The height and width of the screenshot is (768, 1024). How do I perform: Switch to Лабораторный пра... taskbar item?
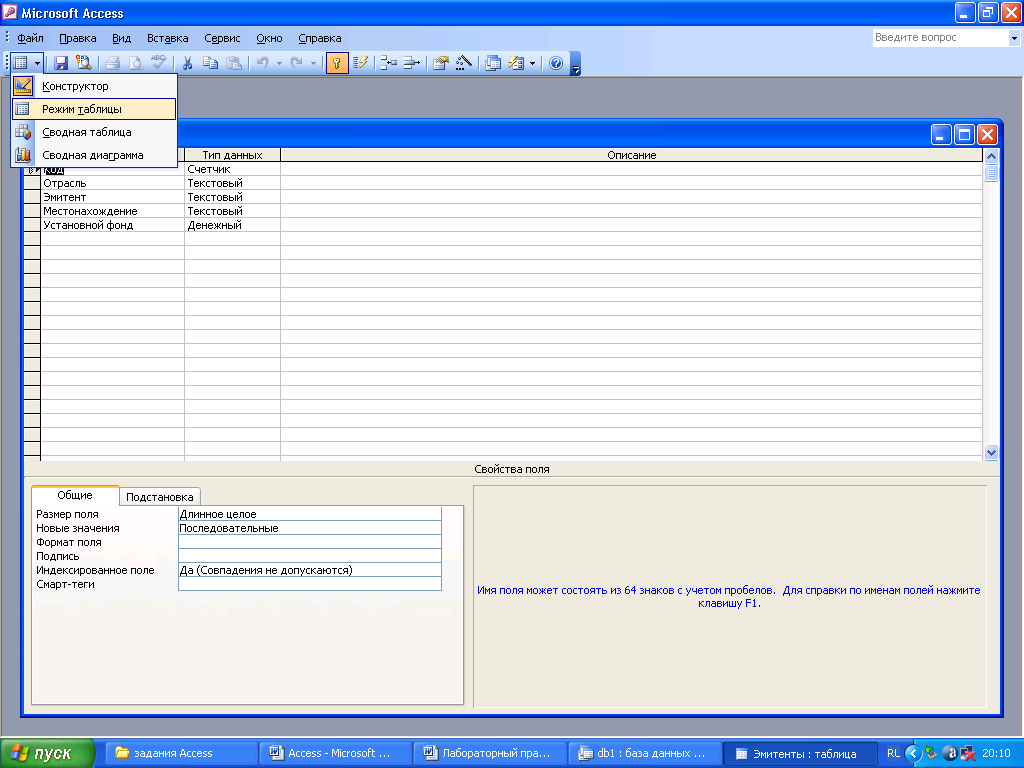click(490, 754)
